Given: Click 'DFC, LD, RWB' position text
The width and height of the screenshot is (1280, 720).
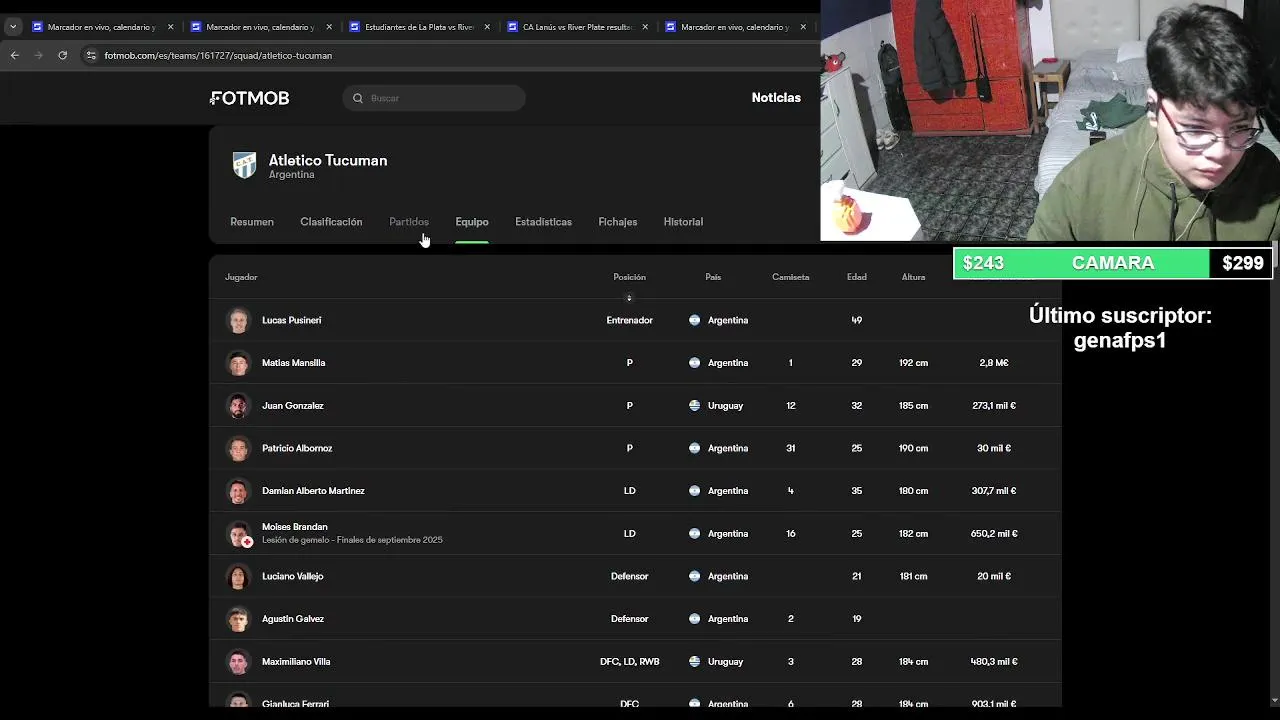Looking at the screenshot, I should [629, 662].
